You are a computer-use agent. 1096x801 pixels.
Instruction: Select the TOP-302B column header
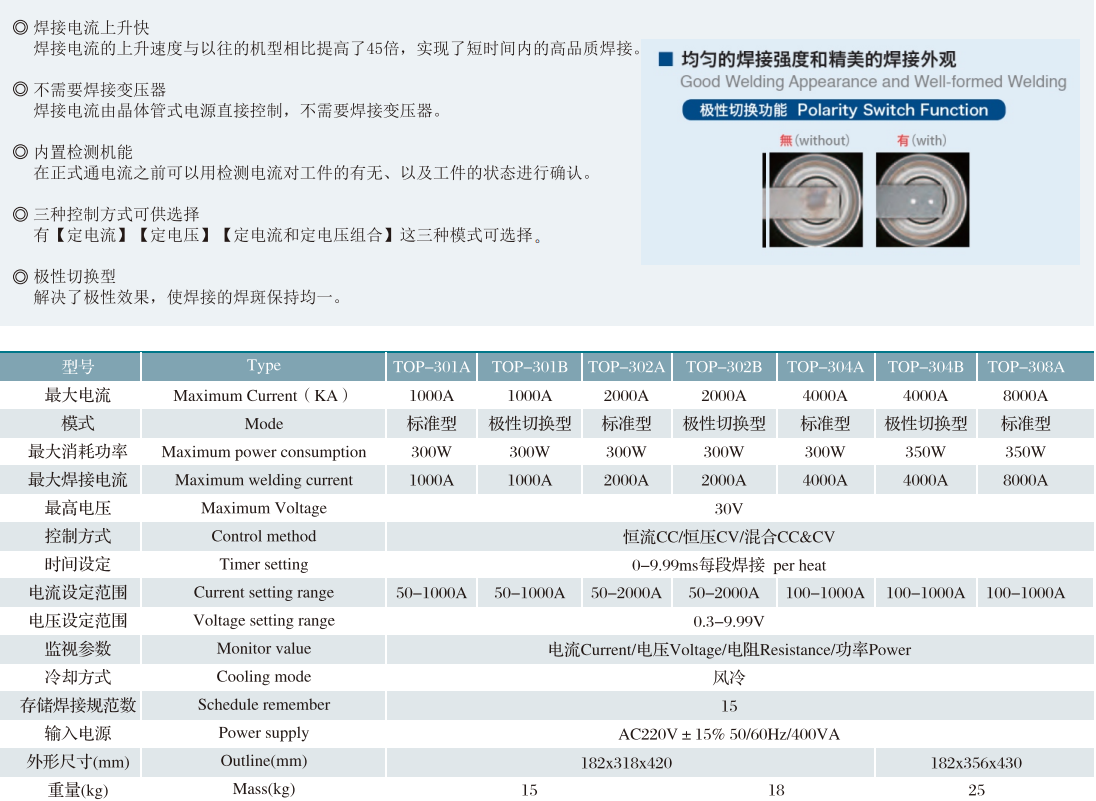click(x=724, y=367)
